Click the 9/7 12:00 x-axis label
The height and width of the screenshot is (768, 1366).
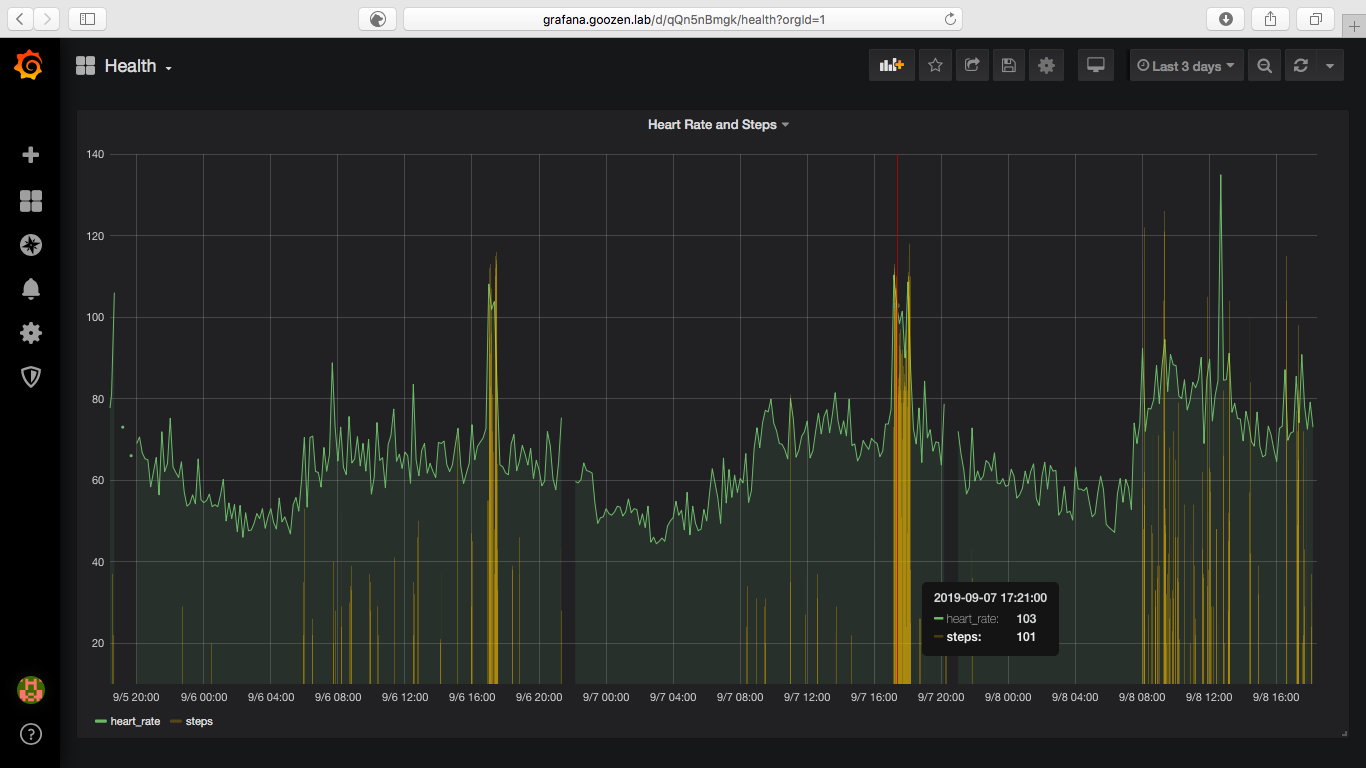tap(807, 697)
